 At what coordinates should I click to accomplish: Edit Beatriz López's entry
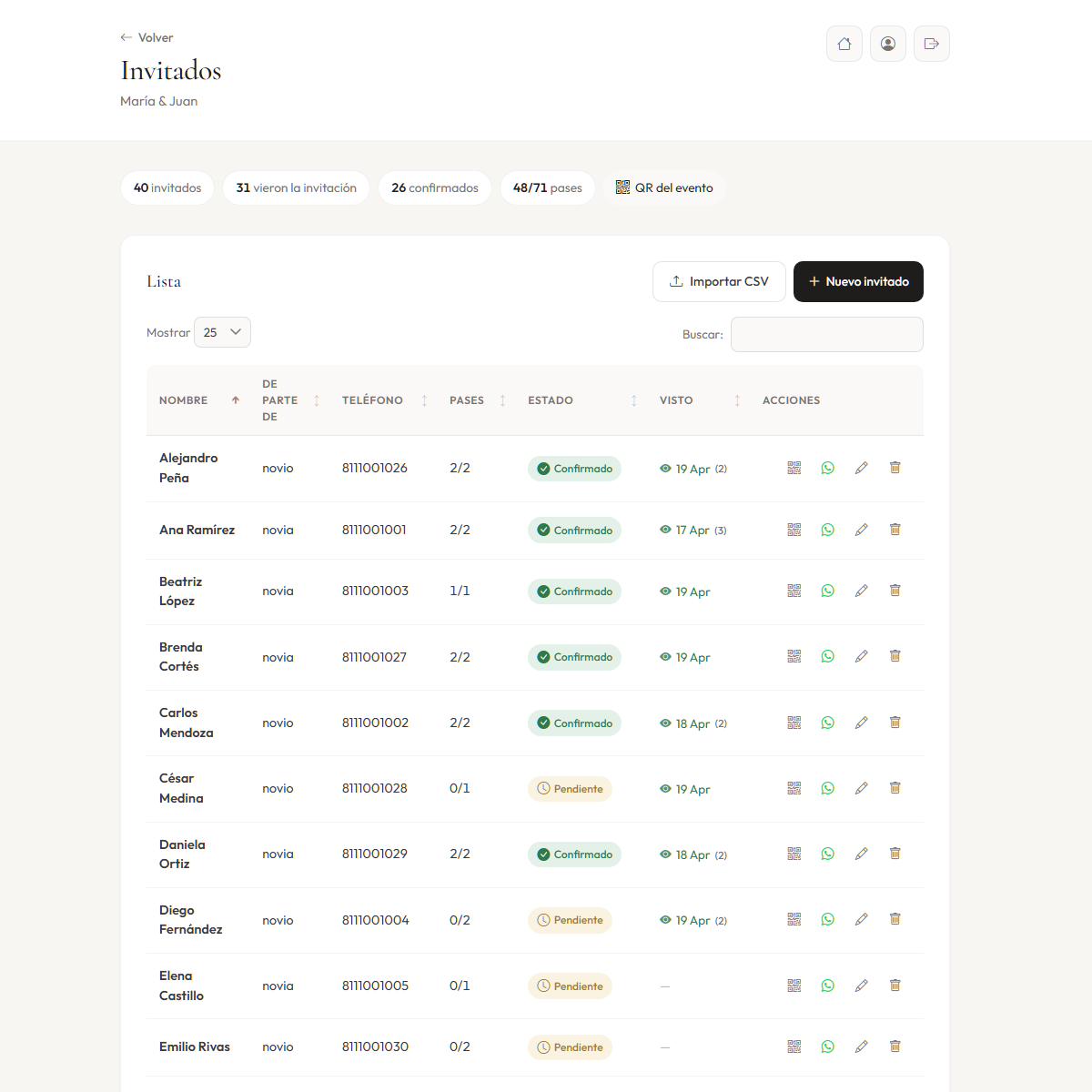(x=862, y=591)
